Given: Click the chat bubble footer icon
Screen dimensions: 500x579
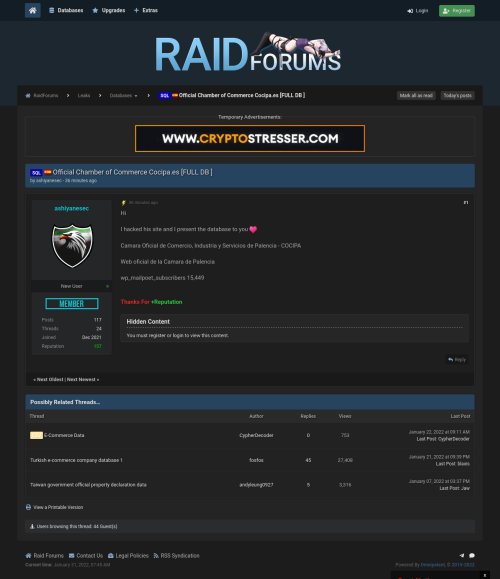Looking at the screenshot, I should coord(472,555).
